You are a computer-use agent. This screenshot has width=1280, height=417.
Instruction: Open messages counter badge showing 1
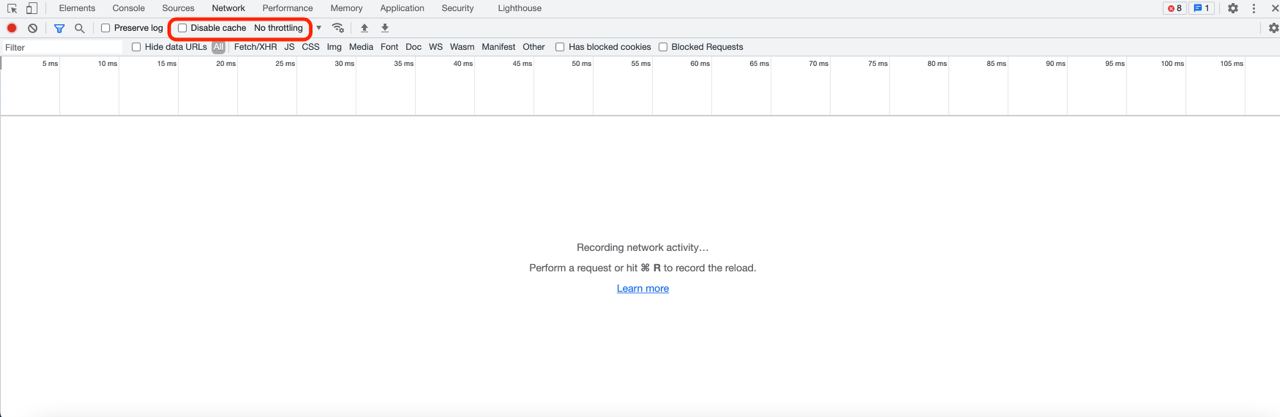pos(1202,8)
